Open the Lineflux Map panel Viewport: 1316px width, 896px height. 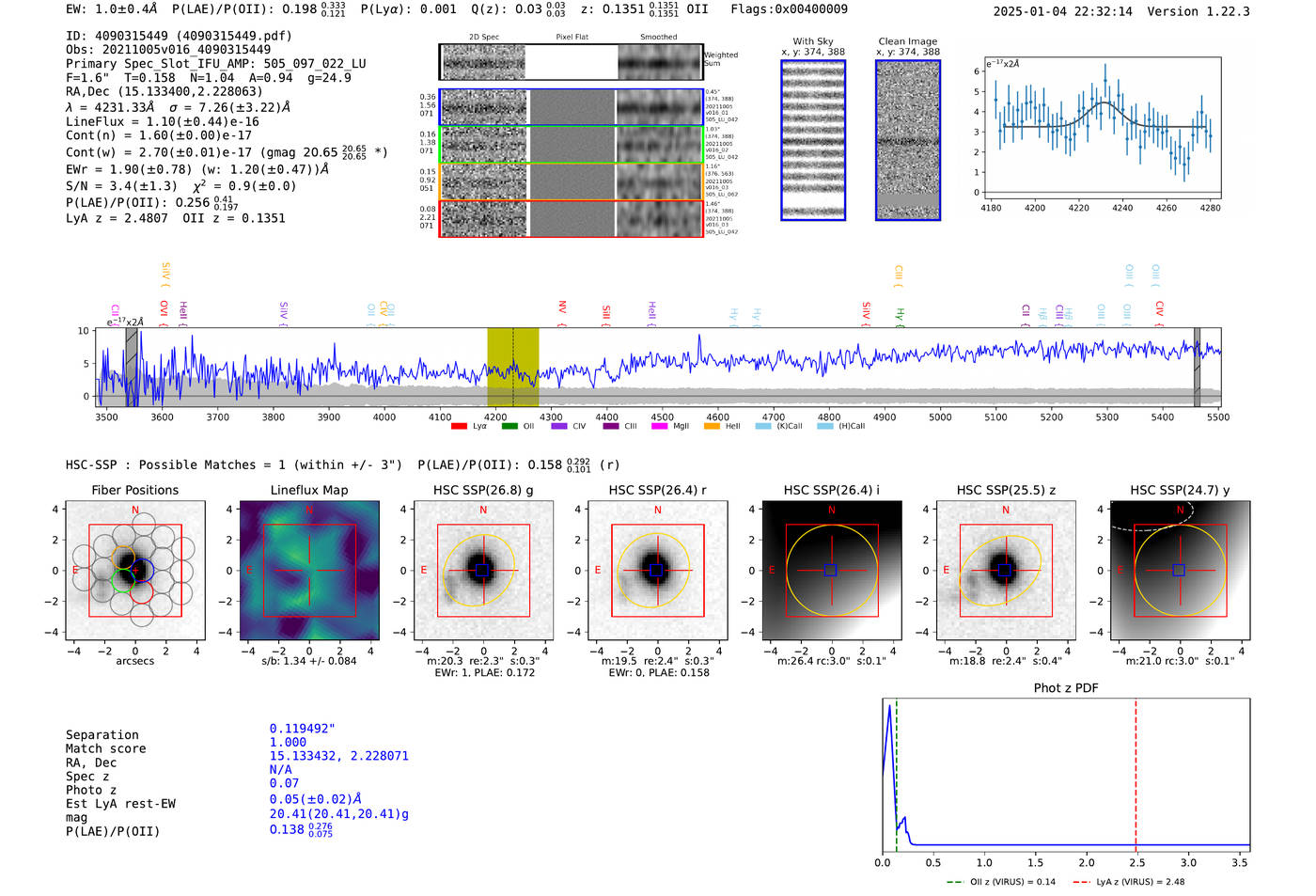pyautogui.click(x=309, y=571)
